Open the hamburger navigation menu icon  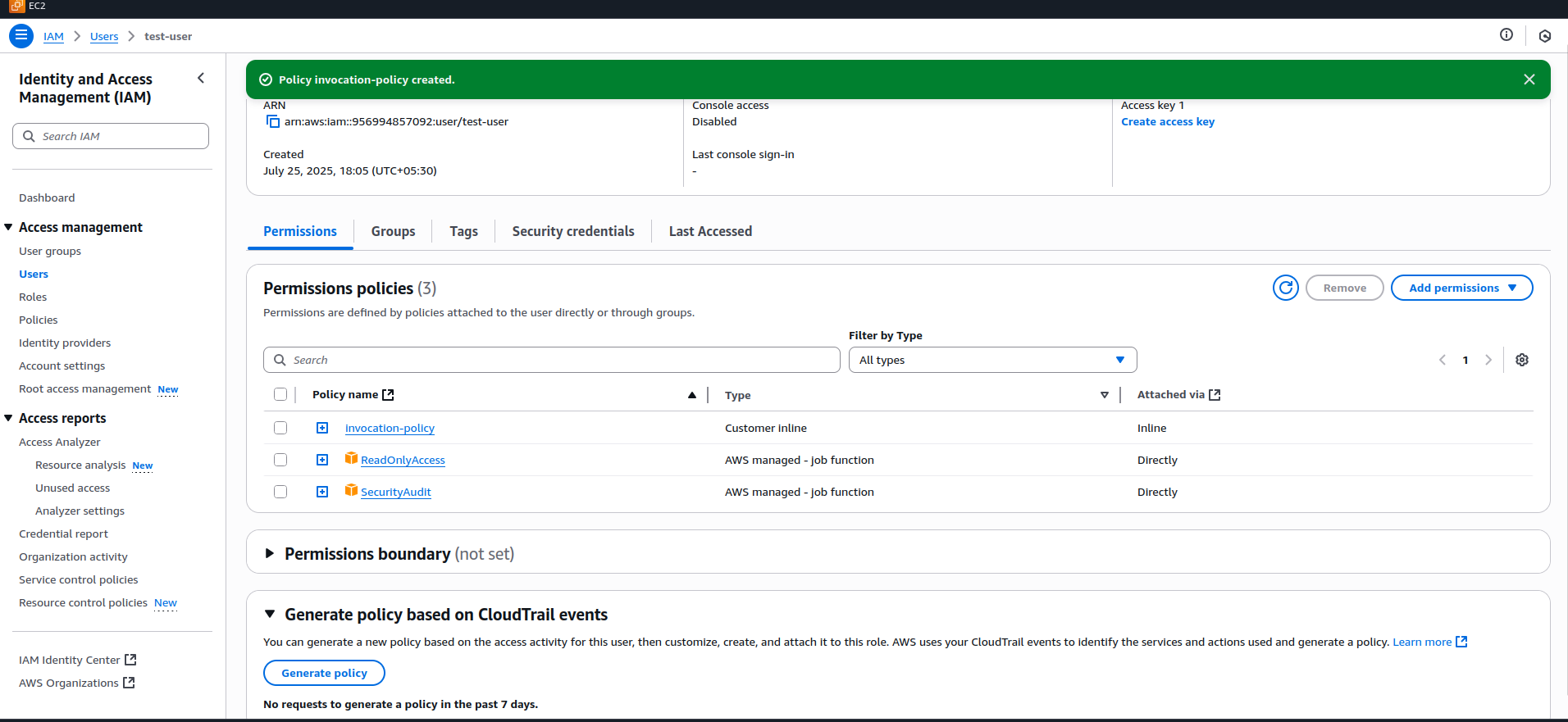pyautogui.click(x=21, y=36)
